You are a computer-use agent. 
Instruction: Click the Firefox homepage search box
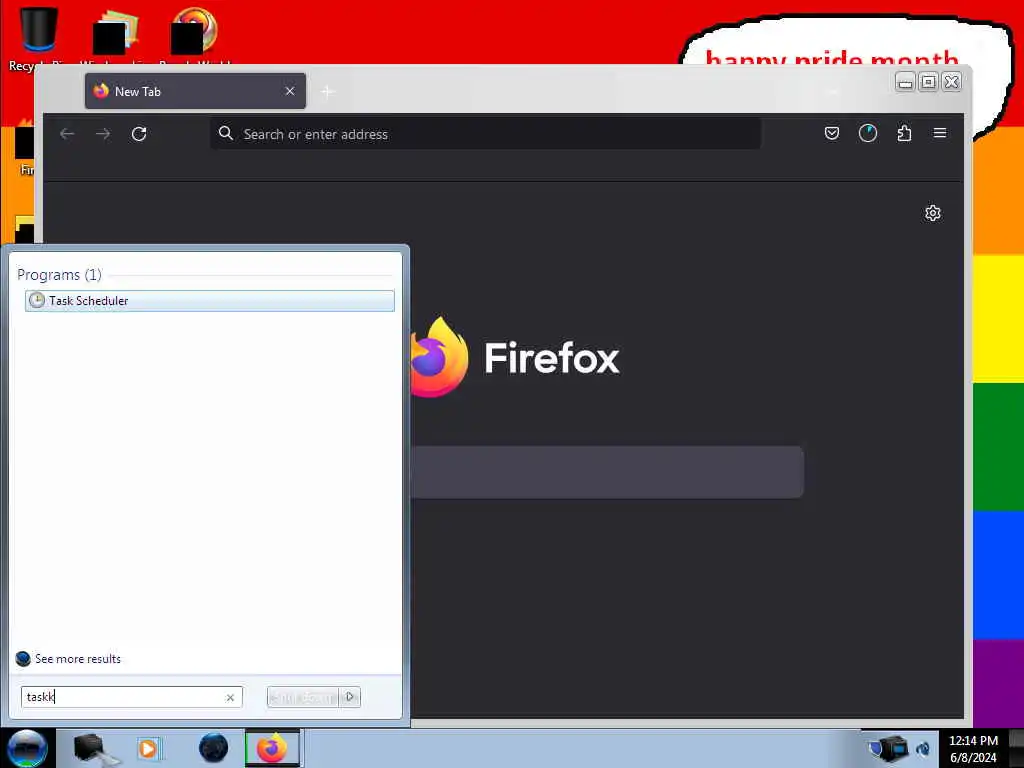click(x=607, y=472)
